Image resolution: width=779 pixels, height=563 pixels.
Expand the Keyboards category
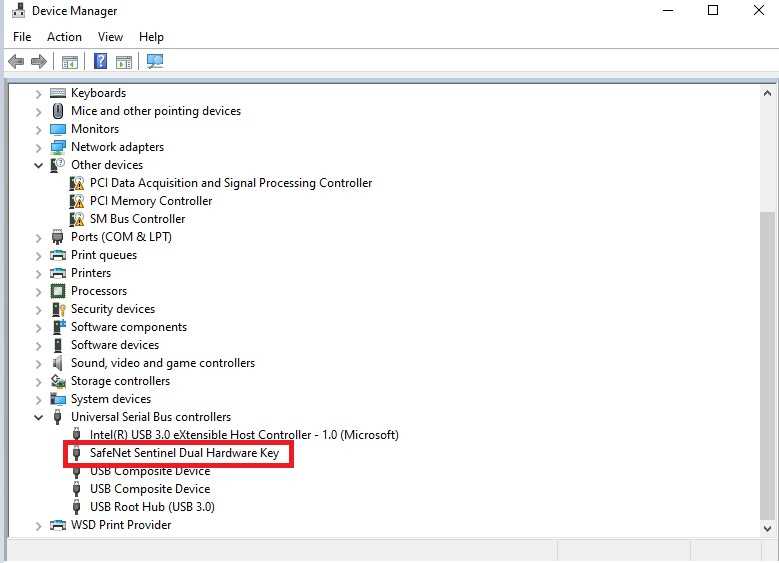click(x=39, y=93)
